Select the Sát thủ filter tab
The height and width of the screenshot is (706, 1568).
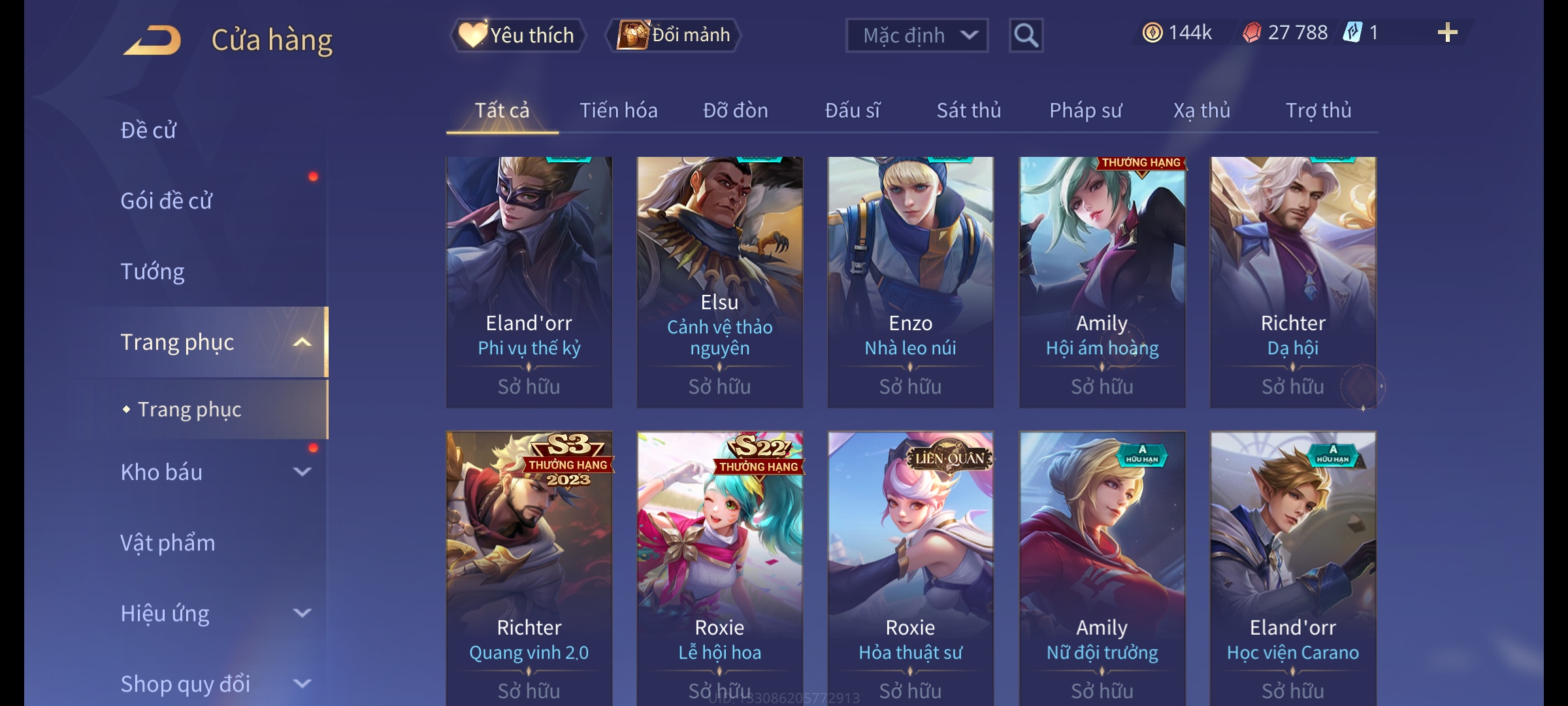click(x=969, y=110)
